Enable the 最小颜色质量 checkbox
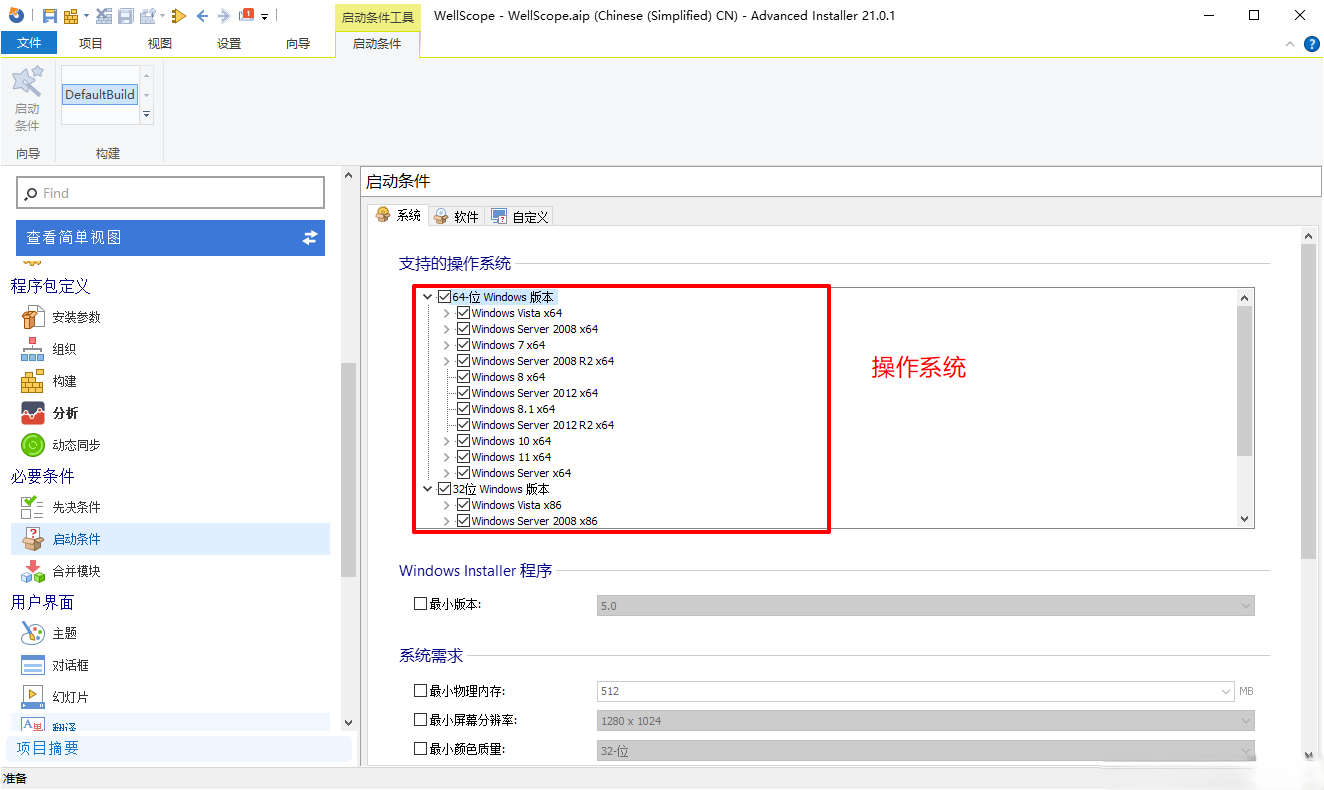1324x790 pixels. coord(421,749)
